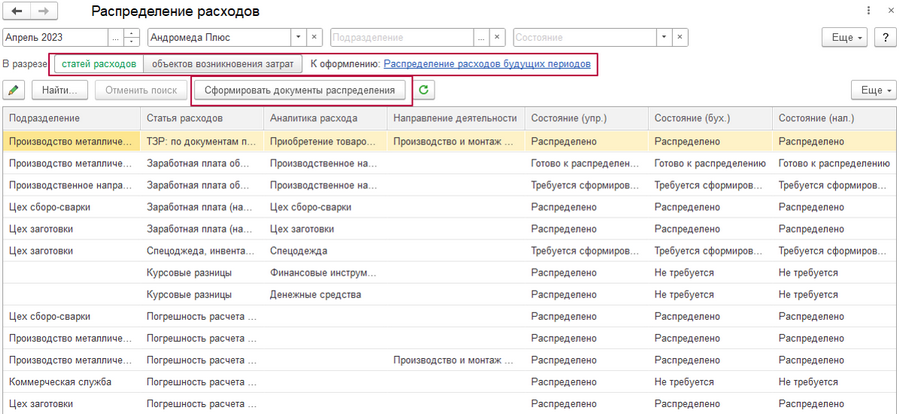Image resolution: width=900 pixels, height=414 pixels.
Task: Click Готово к распределению in бух. column
Action: 710,163
